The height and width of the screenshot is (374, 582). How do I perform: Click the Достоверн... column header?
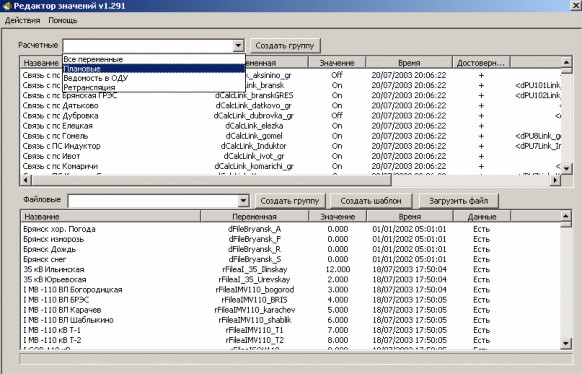[481, 63]
